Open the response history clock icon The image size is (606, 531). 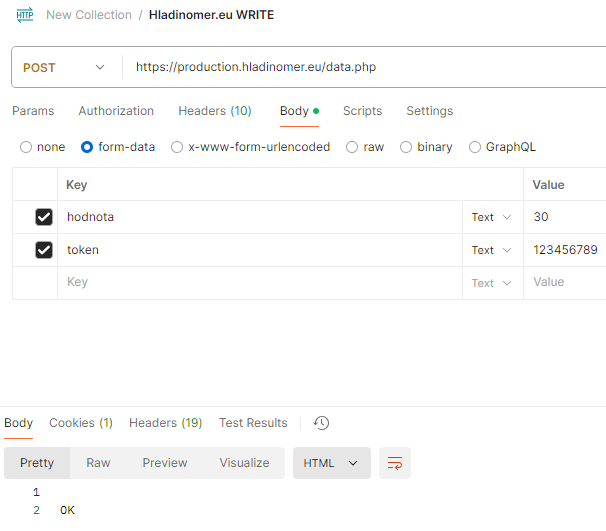click(x=321, y=423)
